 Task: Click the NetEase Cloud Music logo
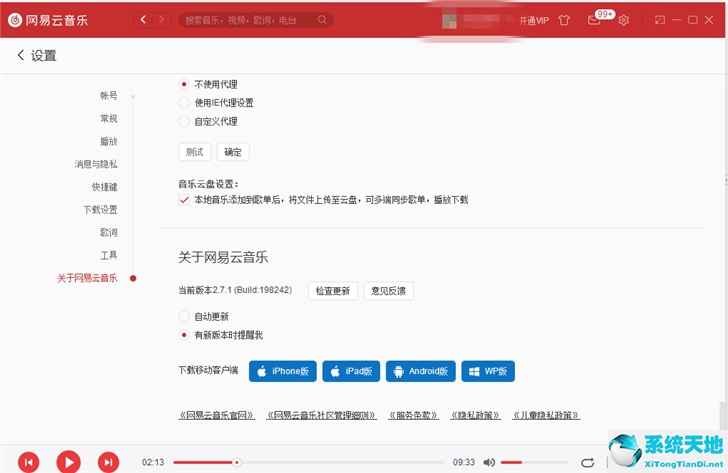point(48,20)
